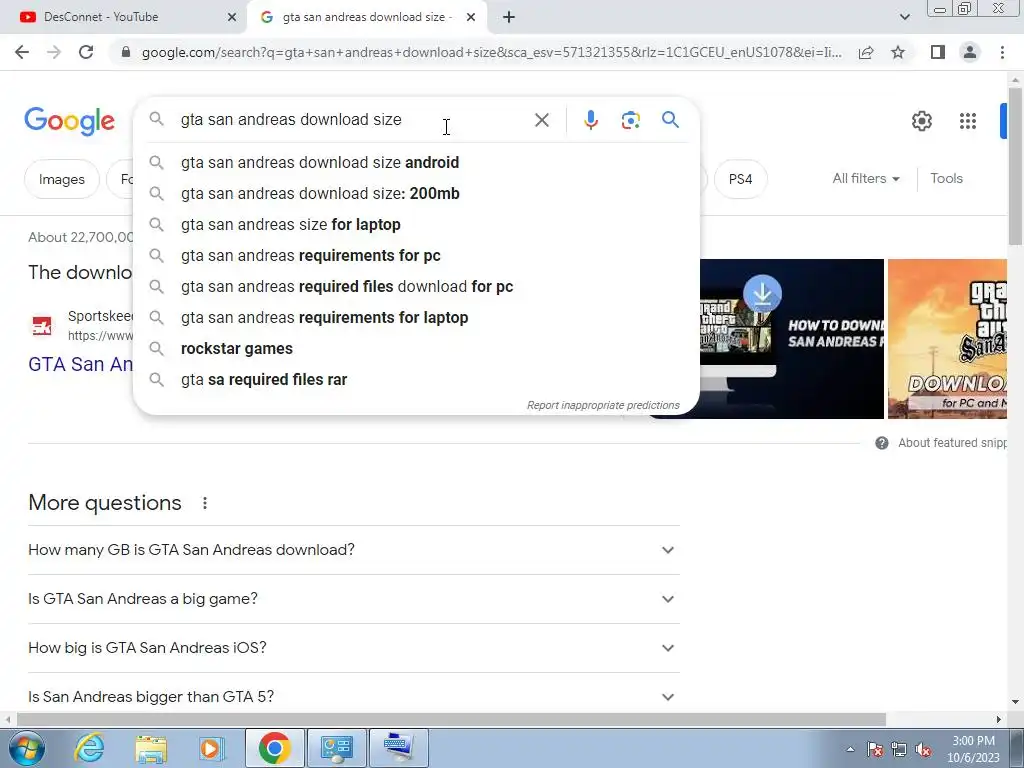Open File Explorer from taskbar
Viewport: 1024px width, 768px height.
tap(151, 748)
